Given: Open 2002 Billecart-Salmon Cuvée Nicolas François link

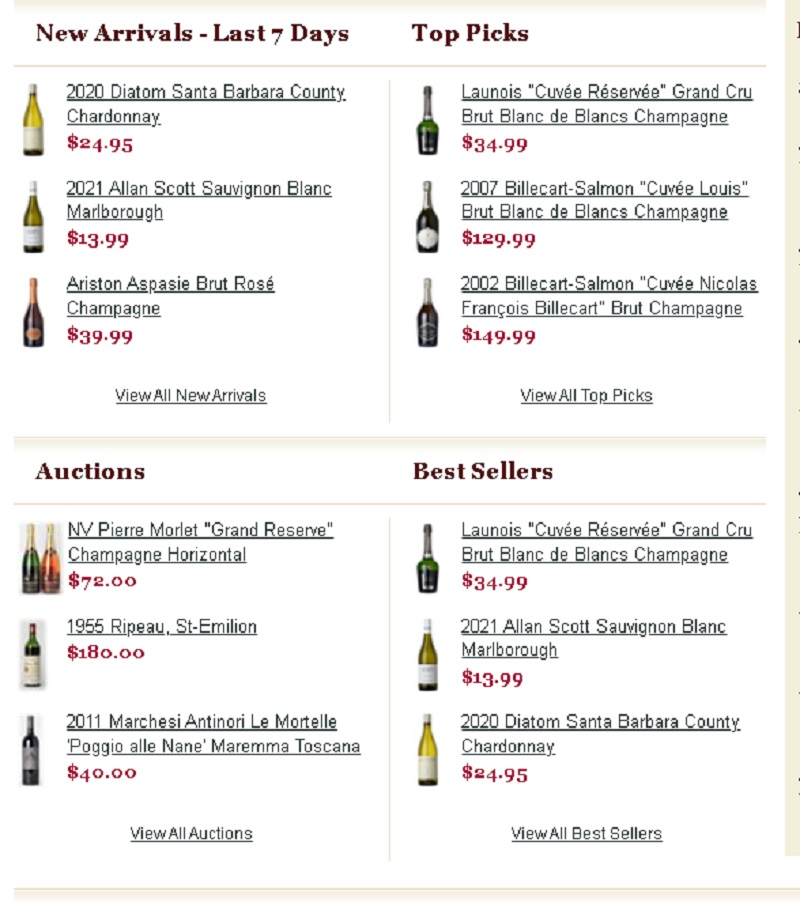Looking at the screenshot, I should [609, 296].
